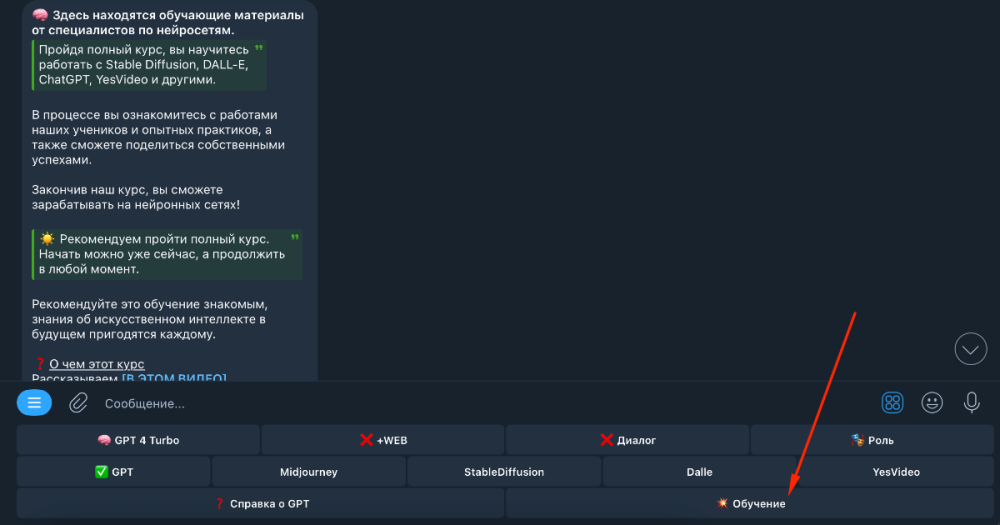Viewport: 1000px width, 525px height.
Task: Choose the StableDiffusion keyboard button
Action: click(504, 472)
